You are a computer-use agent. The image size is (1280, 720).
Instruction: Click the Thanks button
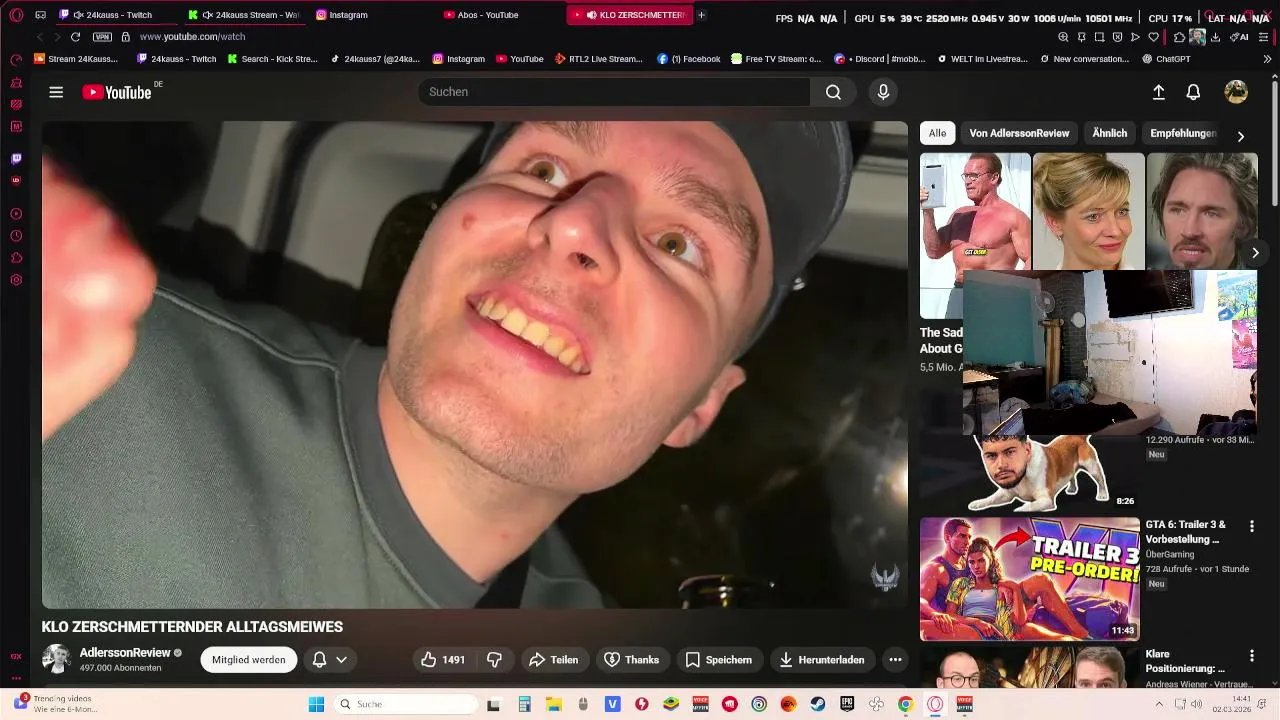(x=632, y=660)
